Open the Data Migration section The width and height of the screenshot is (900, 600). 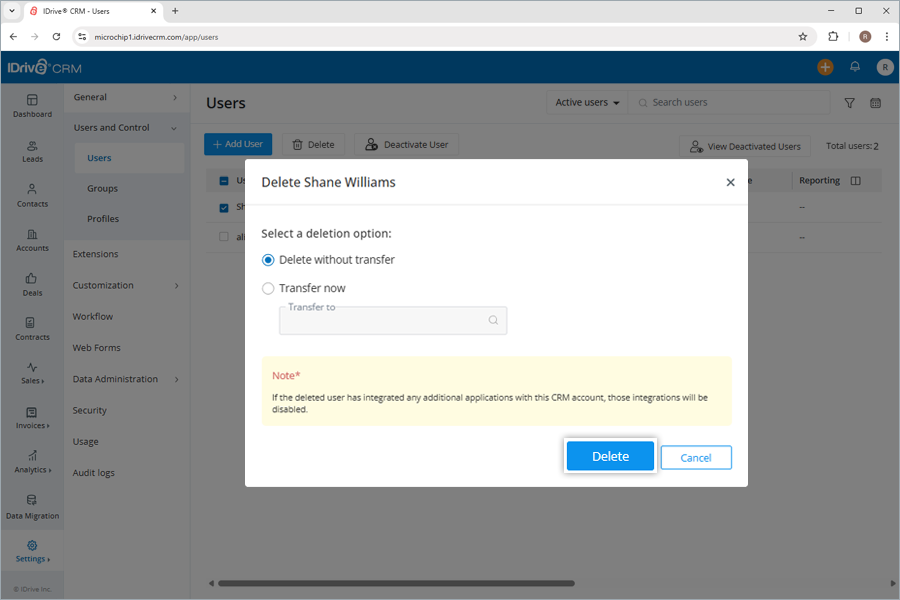click(x=32, y=507)
